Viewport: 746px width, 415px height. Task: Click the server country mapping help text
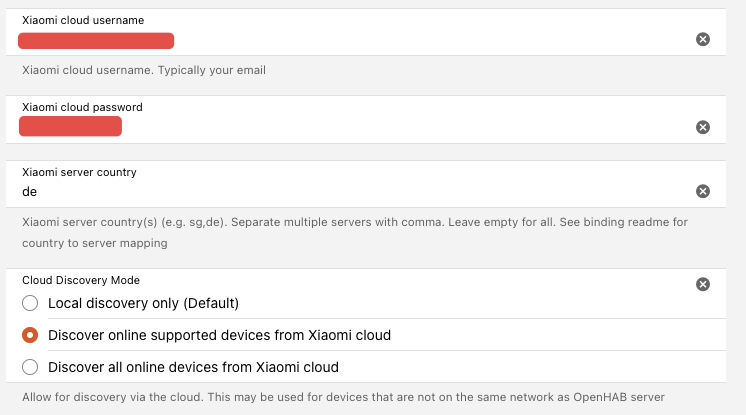point(354,231)
